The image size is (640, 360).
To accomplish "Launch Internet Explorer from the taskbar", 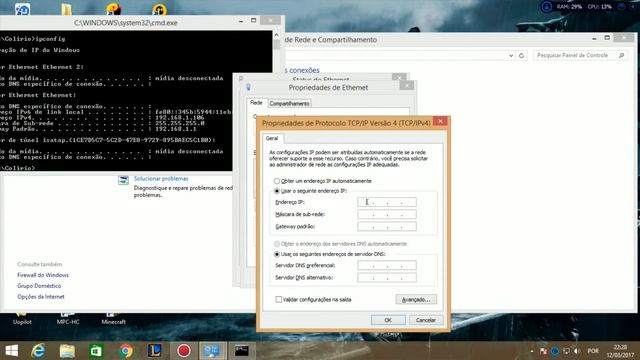I will pyautogui.click(x=38, y=351).
